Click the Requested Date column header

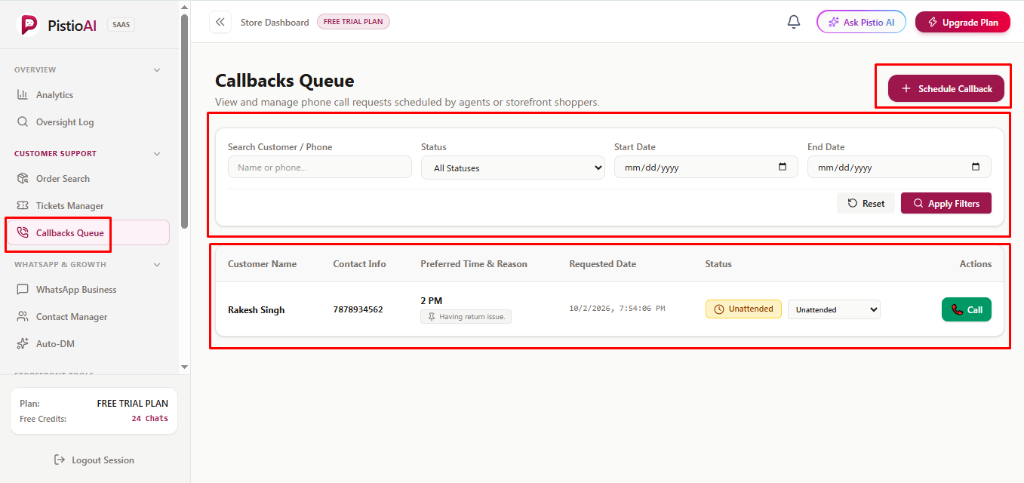602,264
